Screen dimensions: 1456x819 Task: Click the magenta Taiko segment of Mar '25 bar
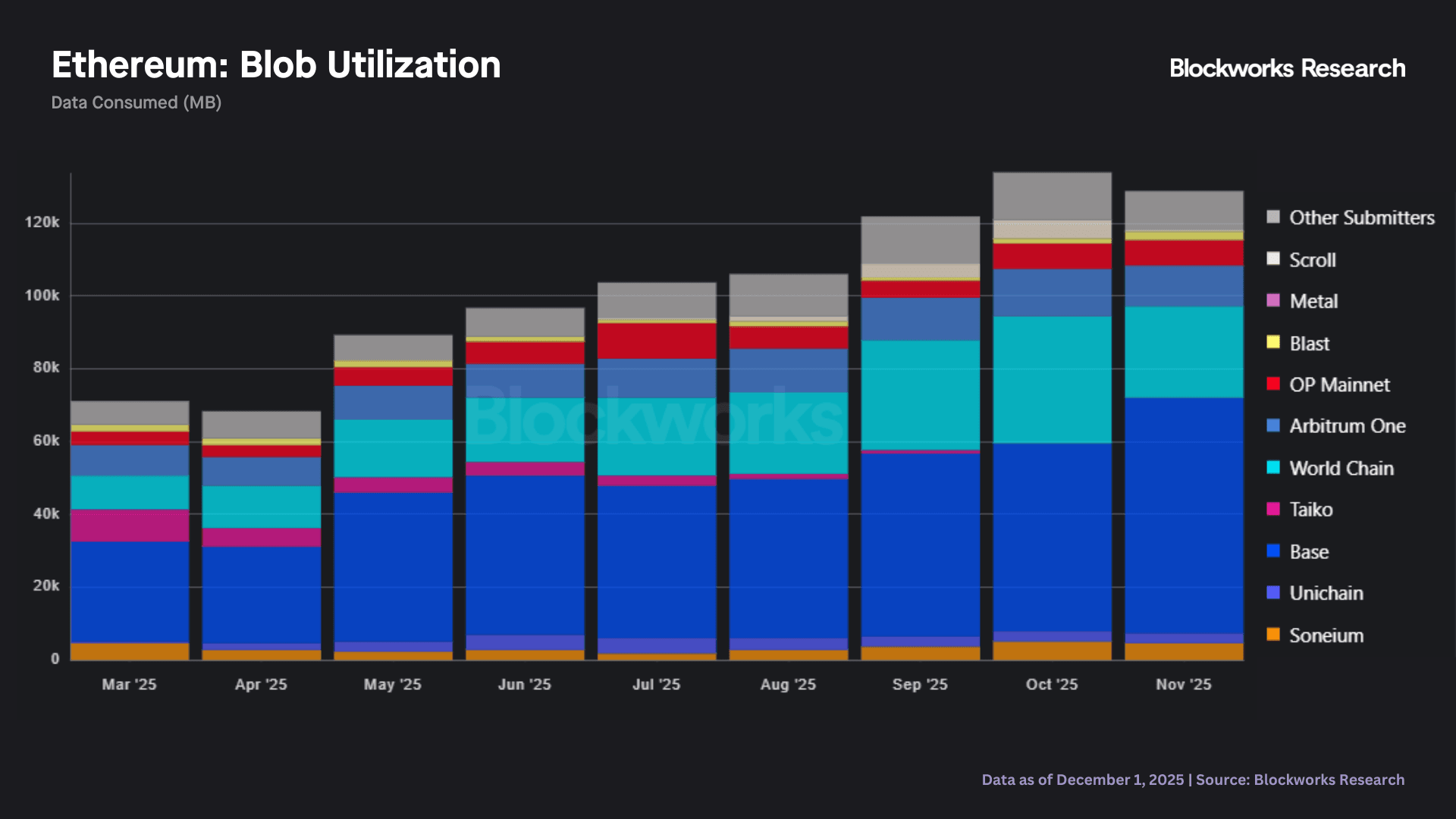[130, 526]
